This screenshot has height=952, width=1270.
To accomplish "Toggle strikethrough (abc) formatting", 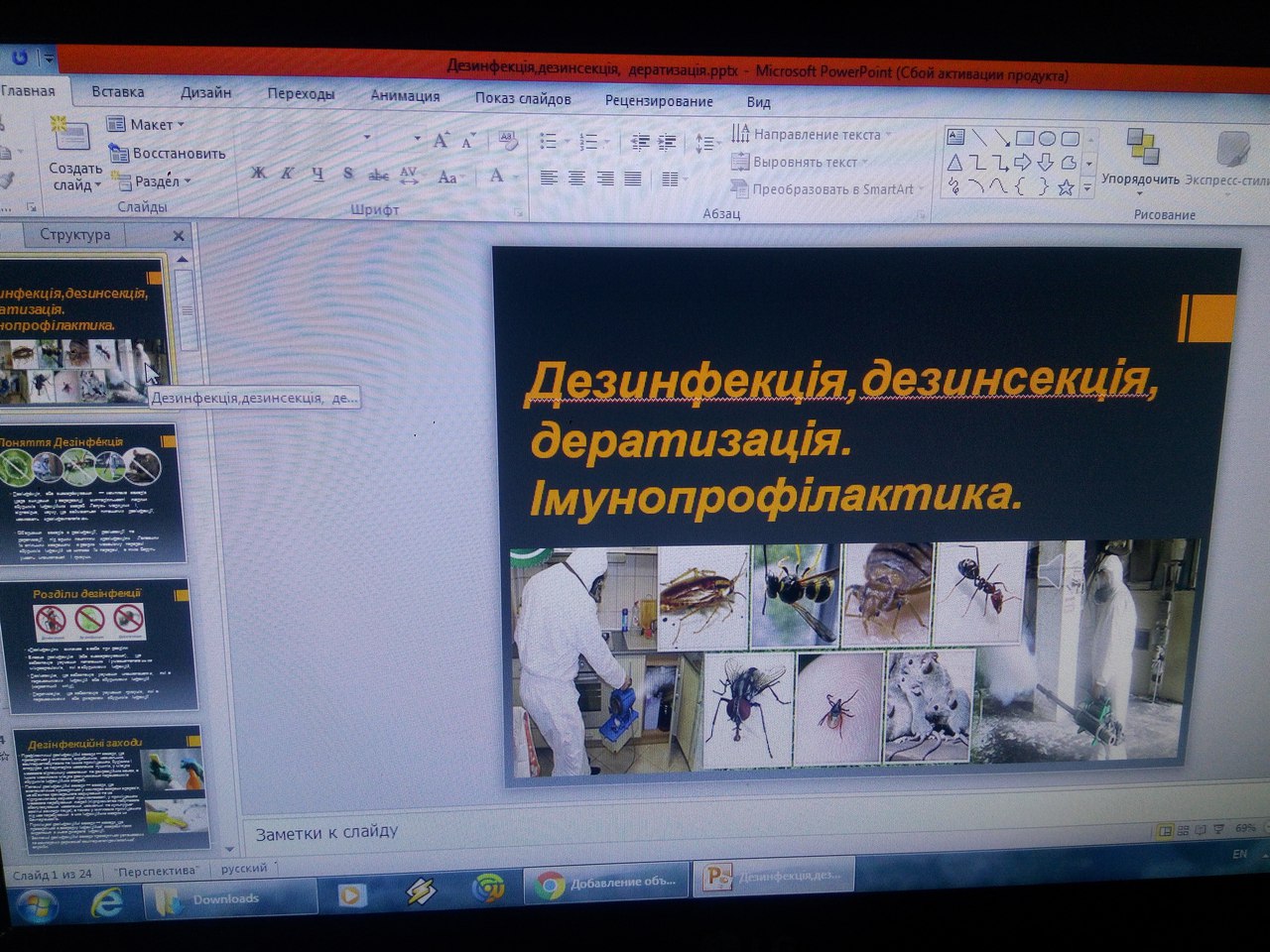I will coord(378,176).
